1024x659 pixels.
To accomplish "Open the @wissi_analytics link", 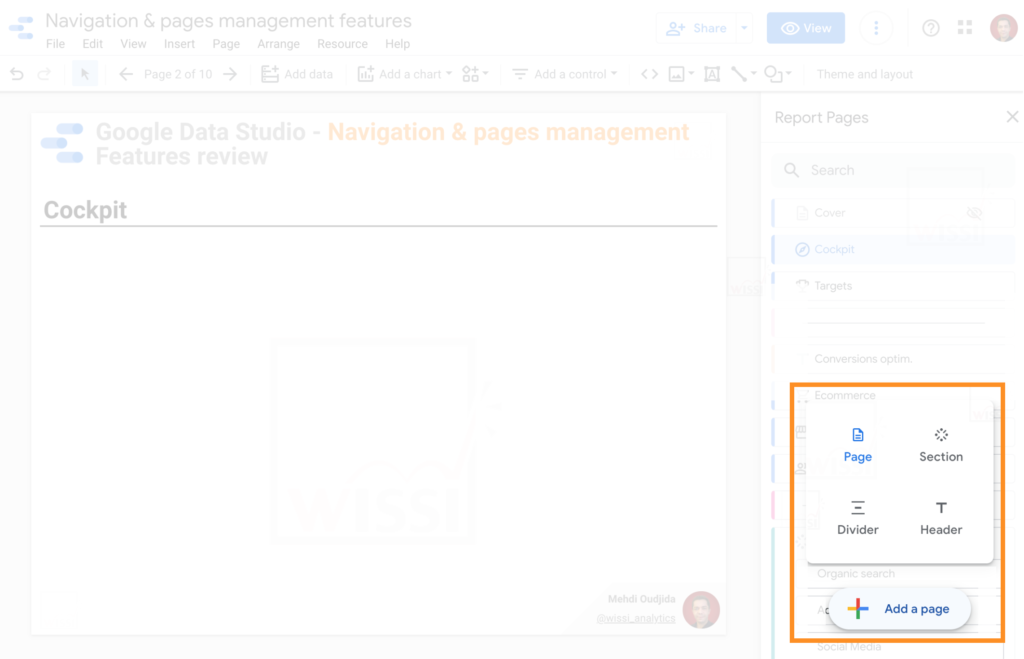I will point(635,618).
